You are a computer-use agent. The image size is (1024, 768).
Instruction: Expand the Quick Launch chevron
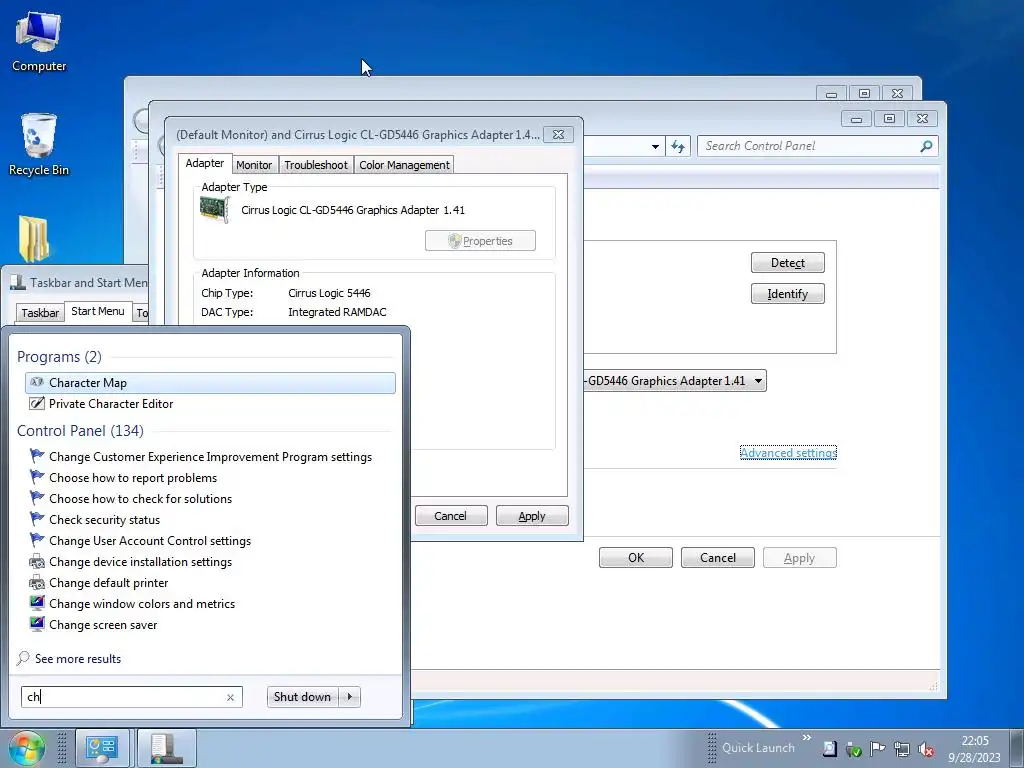[x=807, y=738]
